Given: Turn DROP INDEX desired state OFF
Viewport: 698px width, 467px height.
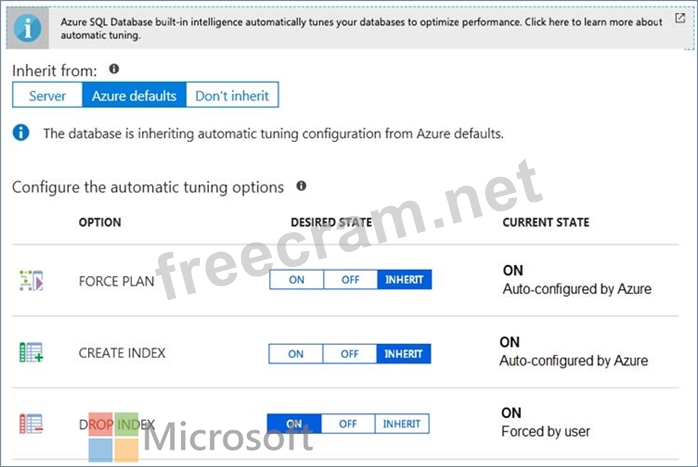Looking at the screenshot, I should click(x=348, y=424).
